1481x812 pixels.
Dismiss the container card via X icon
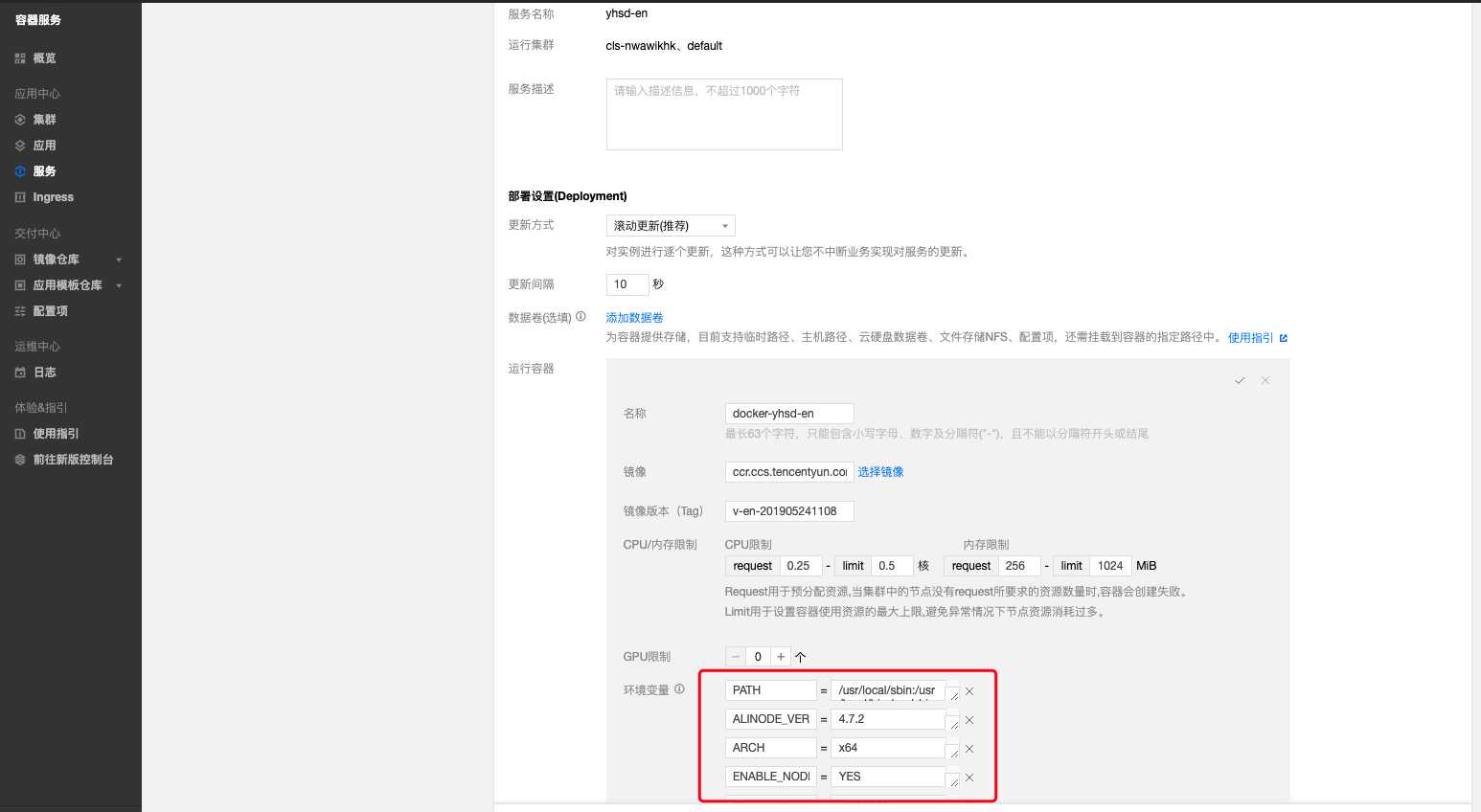(1265, 380)
